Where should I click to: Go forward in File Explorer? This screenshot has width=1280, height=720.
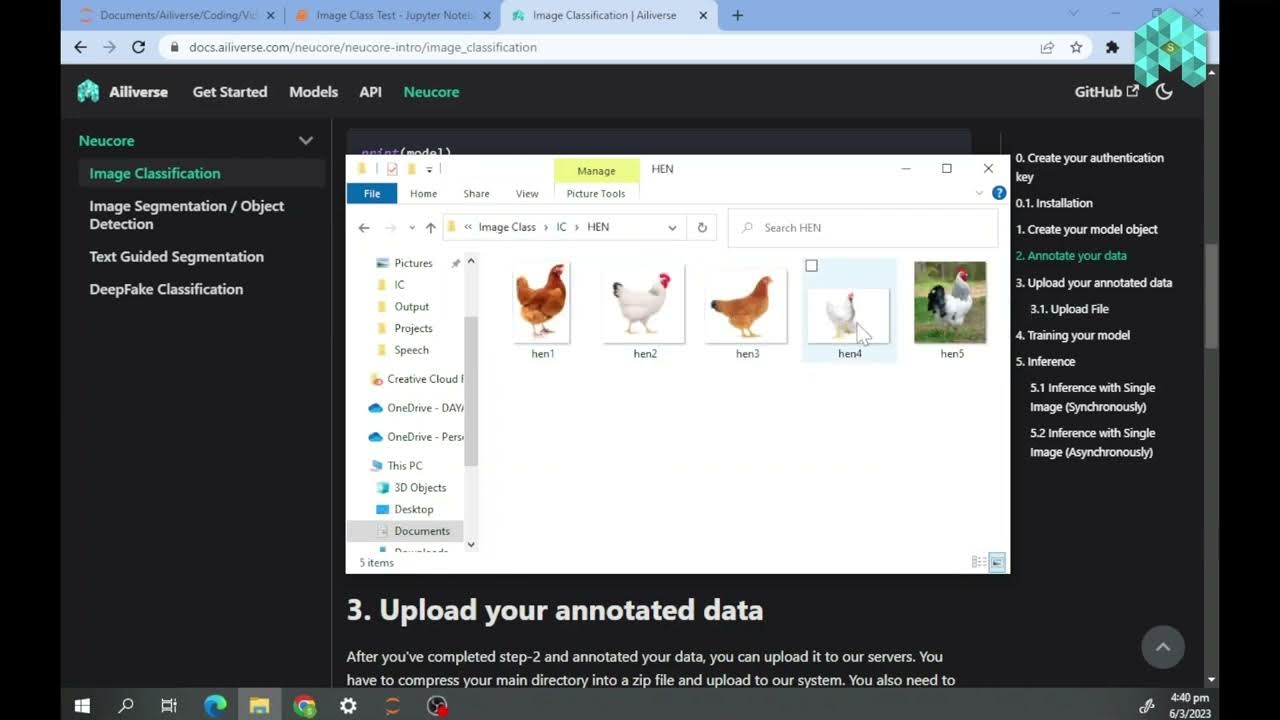point(391,228)
